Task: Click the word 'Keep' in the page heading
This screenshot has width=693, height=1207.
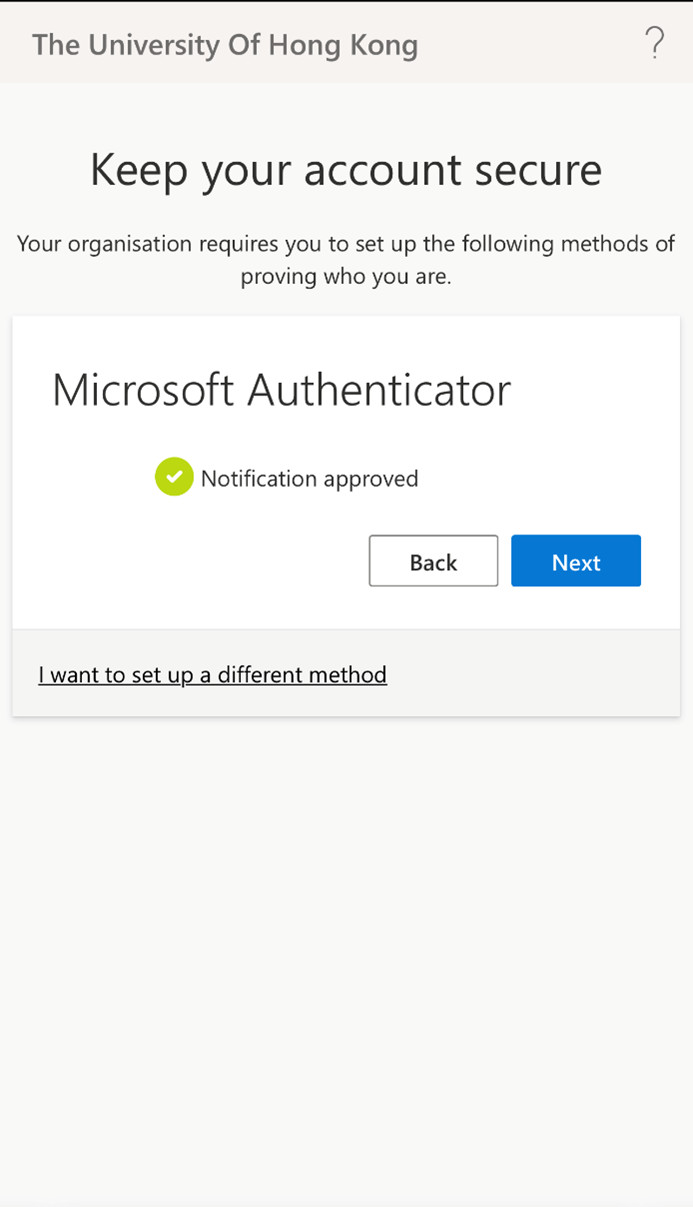Action: click(139, 169)
